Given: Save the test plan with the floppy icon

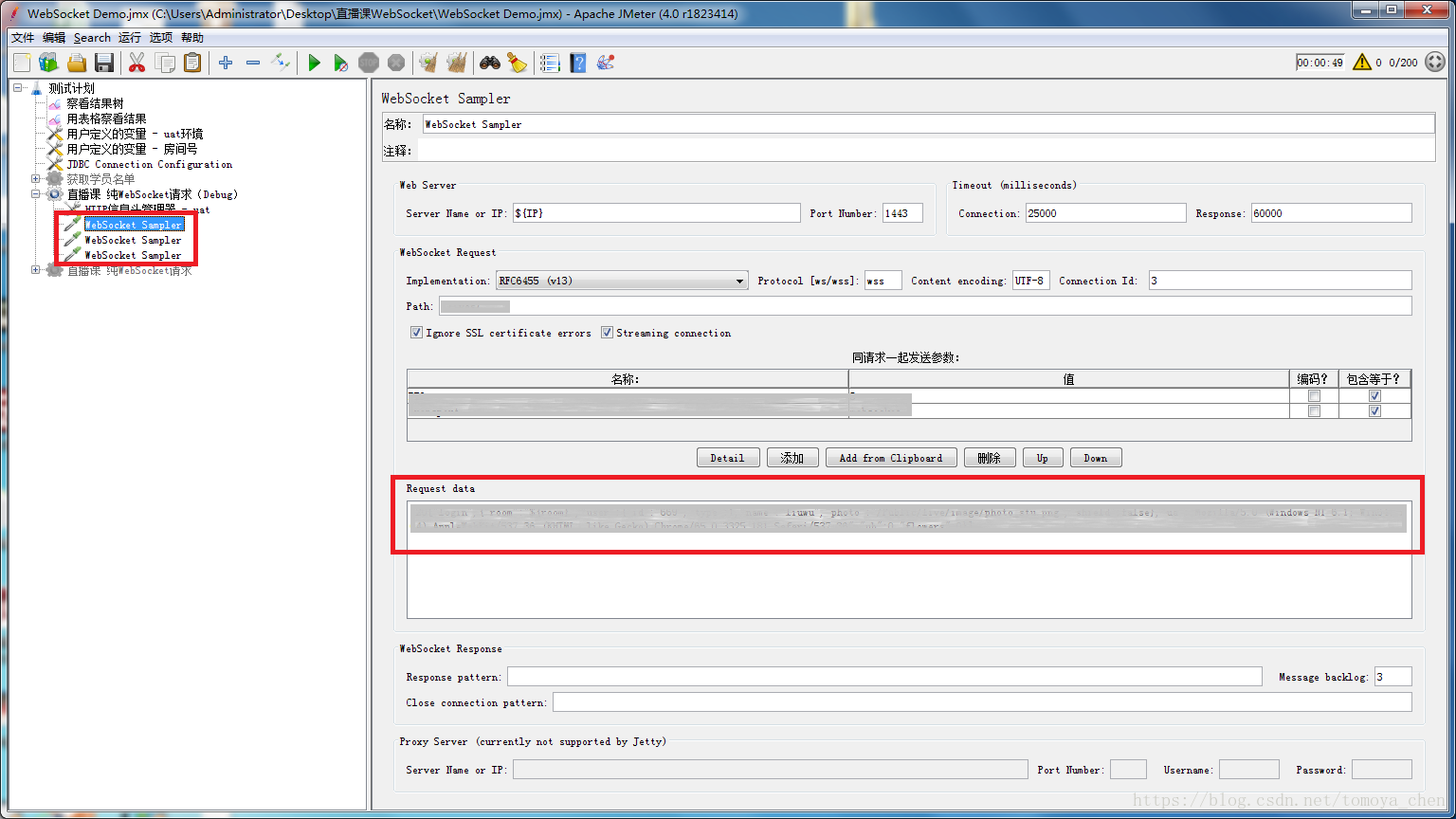Looking at the screenshot, I should point(104,63).
